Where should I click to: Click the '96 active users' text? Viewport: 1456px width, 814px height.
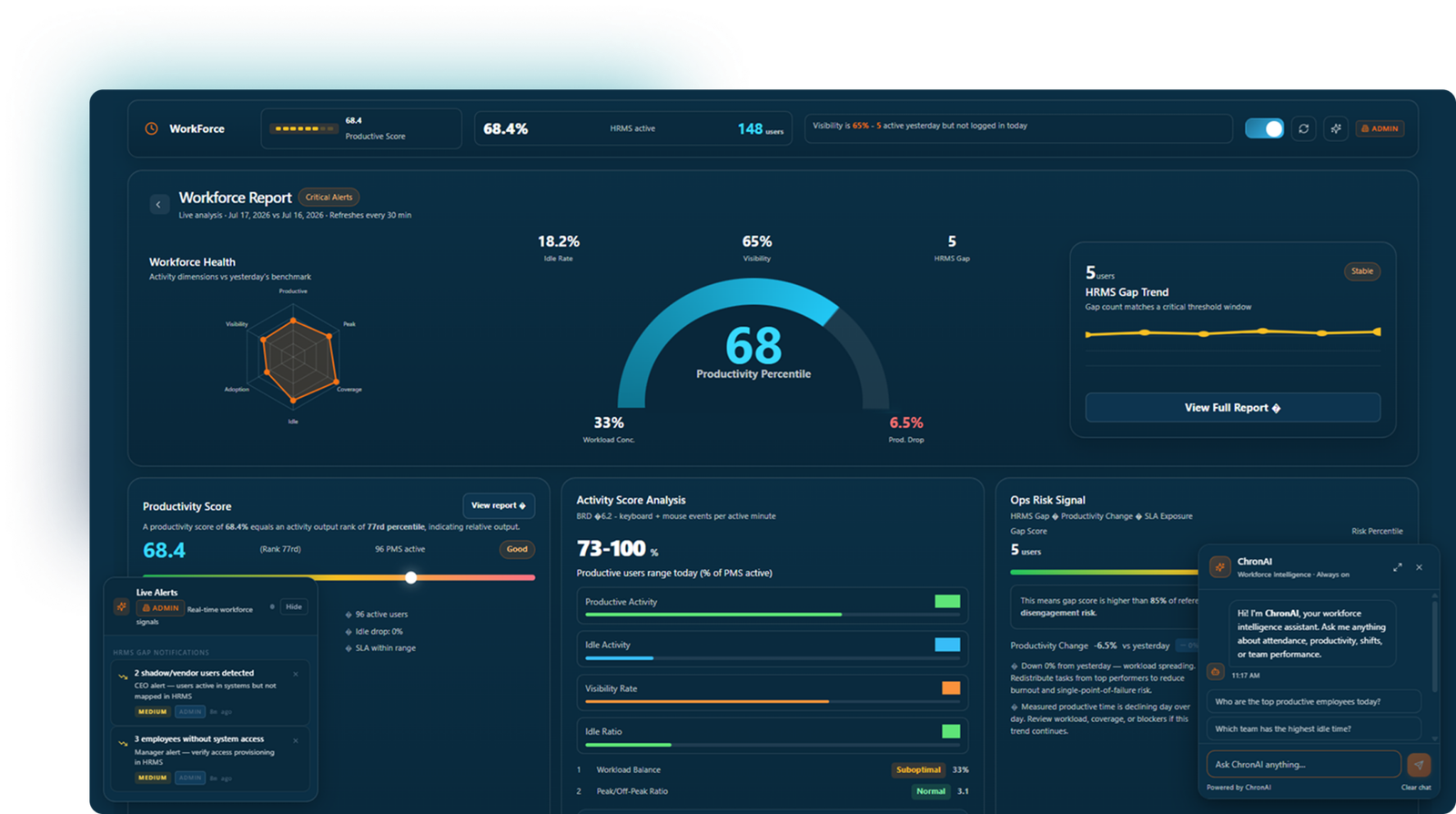coord(381,615)
